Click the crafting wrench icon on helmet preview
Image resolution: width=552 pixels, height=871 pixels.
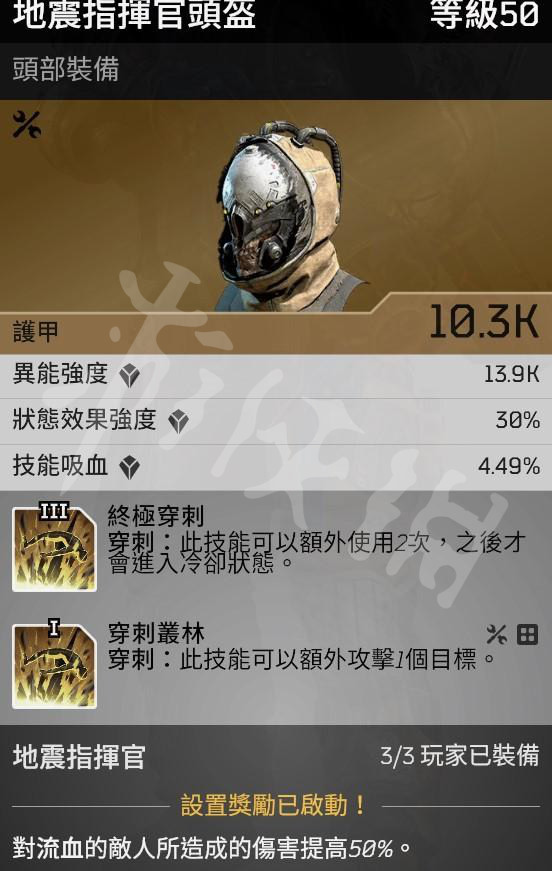(27, 124)
